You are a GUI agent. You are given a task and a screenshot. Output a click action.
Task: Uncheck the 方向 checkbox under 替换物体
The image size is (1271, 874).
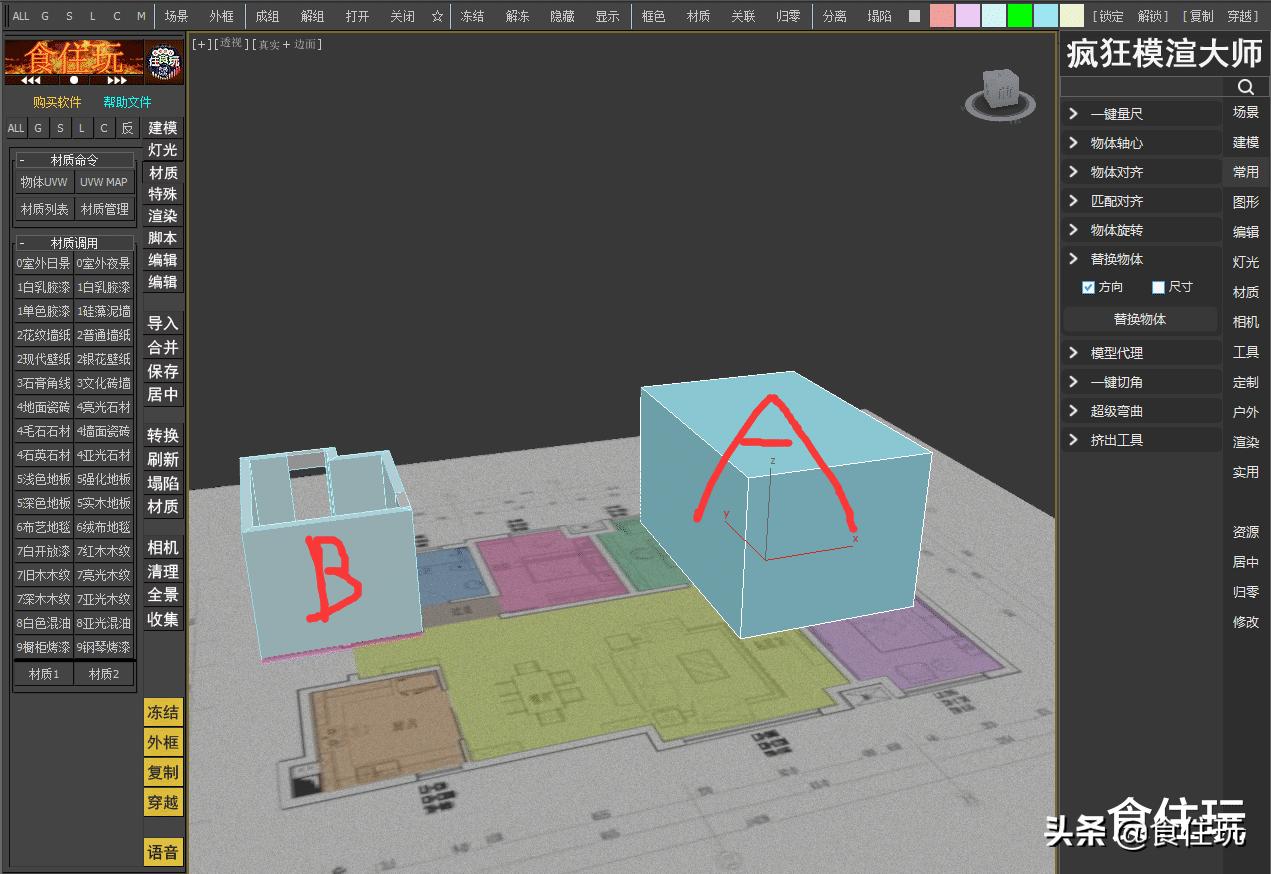[x=1089, y=288]
